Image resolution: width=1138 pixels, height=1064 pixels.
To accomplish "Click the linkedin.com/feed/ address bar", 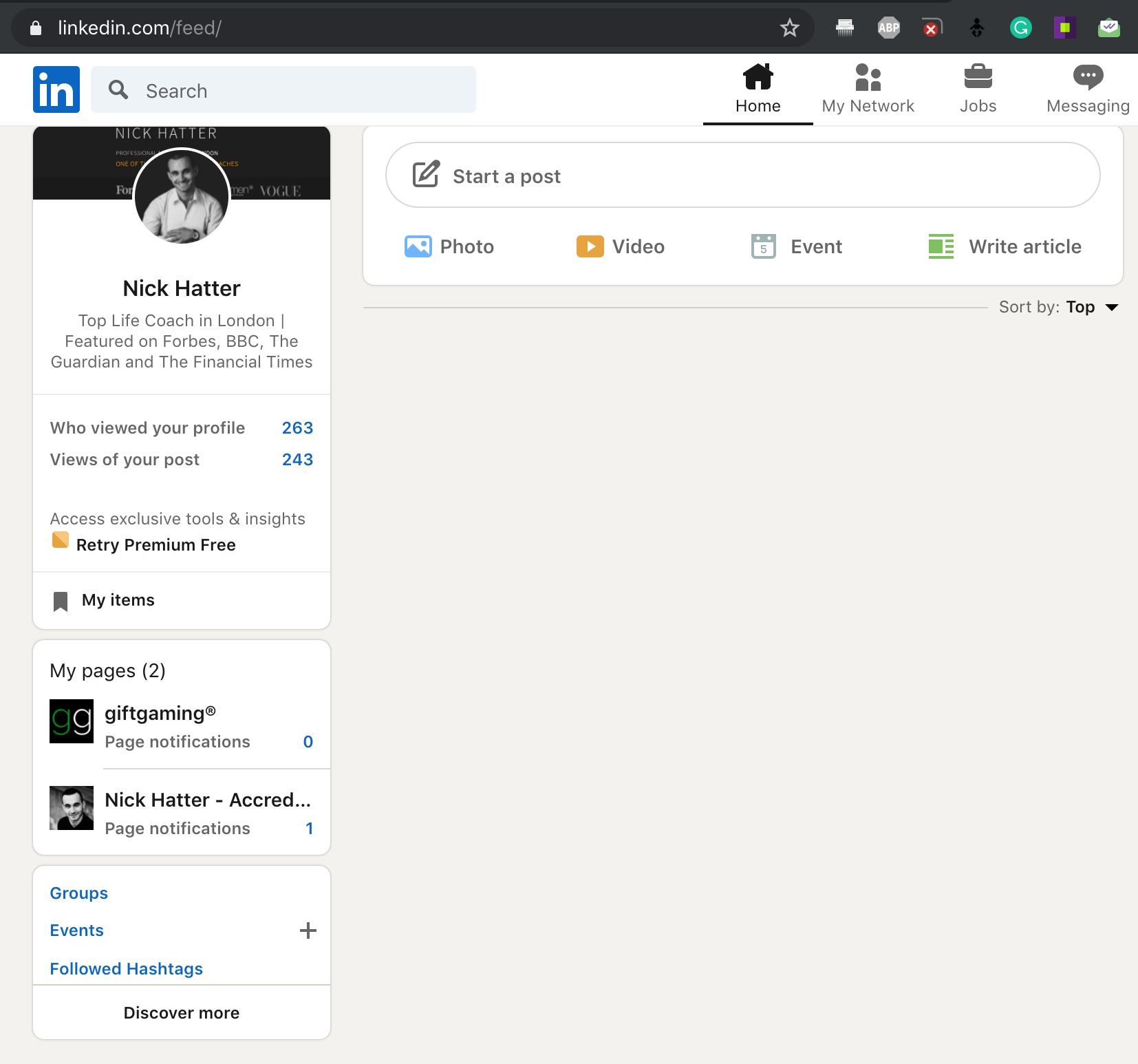I will pyautogui.click(x=413, y=28).
